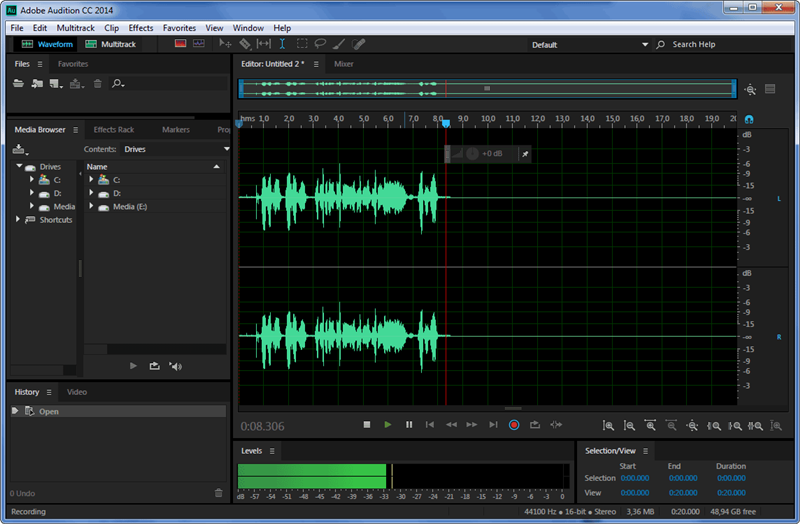Toggle Loop Playback in the transport bar
This screenshot has height=524, width=800.
tap(535, 425)
